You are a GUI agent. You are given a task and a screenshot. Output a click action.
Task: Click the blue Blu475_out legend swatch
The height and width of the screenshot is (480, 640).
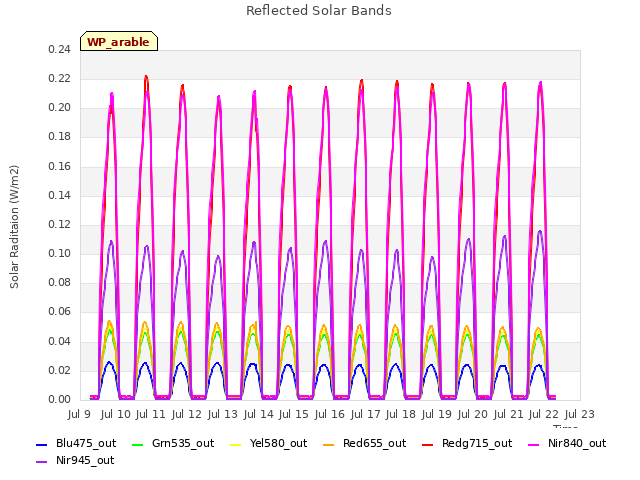[x=42, y=444]
